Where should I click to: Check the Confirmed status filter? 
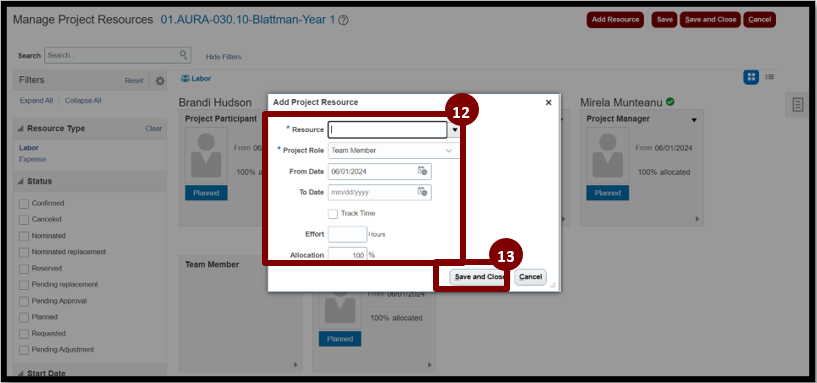tap(23, 203)
